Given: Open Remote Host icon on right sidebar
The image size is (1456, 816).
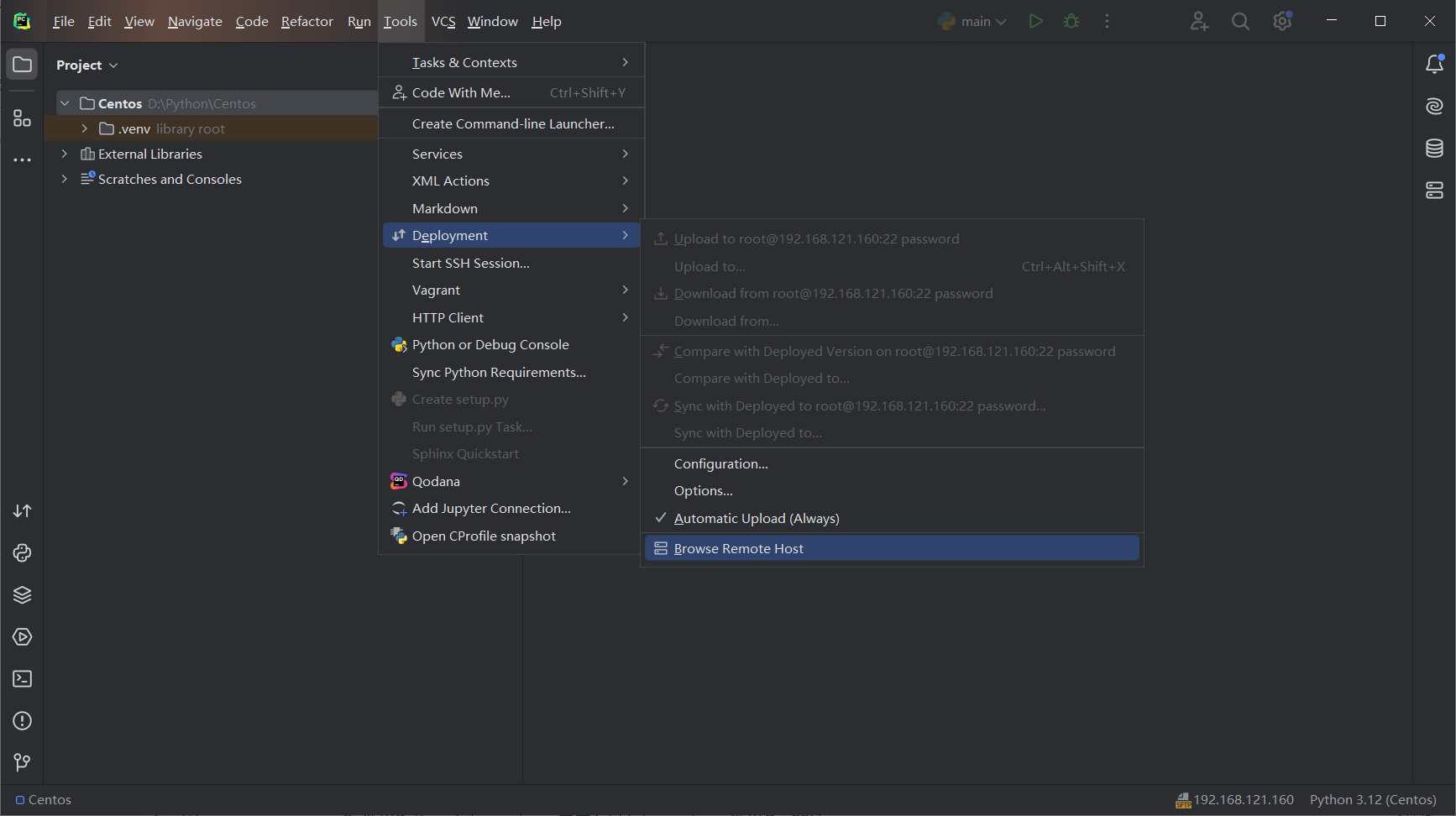Looking at the screenshot, I should click(x=1435, y=191).
